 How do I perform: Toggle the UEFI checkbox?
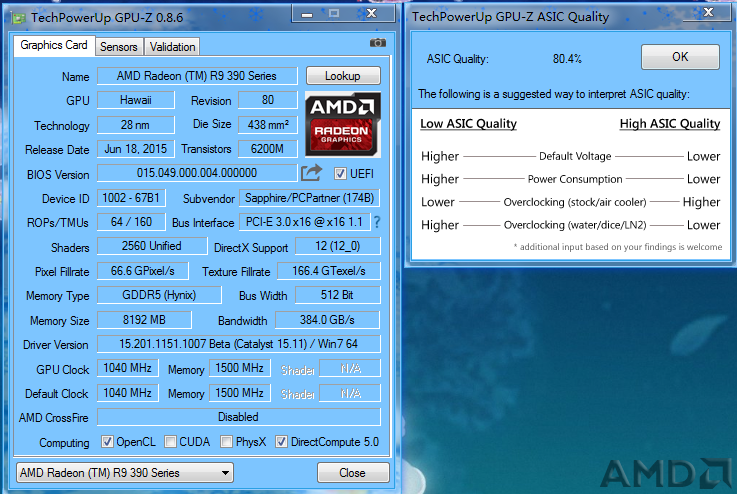coord(340,173)
